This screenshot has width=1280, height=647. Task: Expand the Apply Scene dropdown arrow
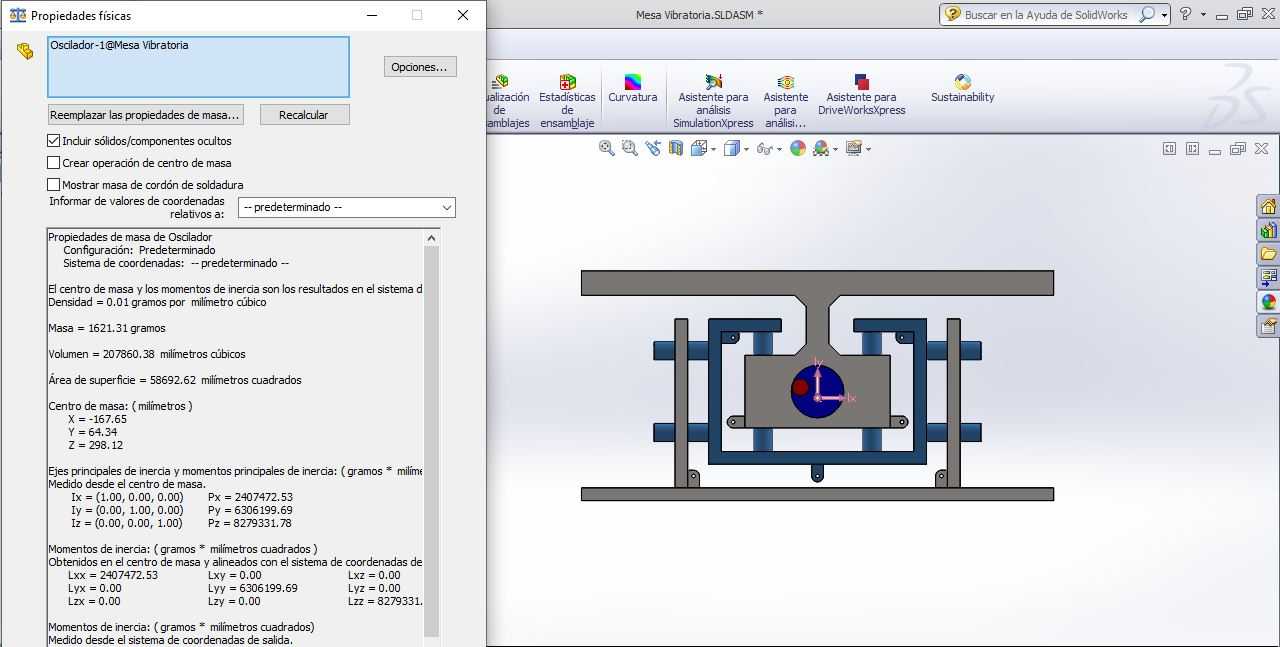(x=835, y=149)
